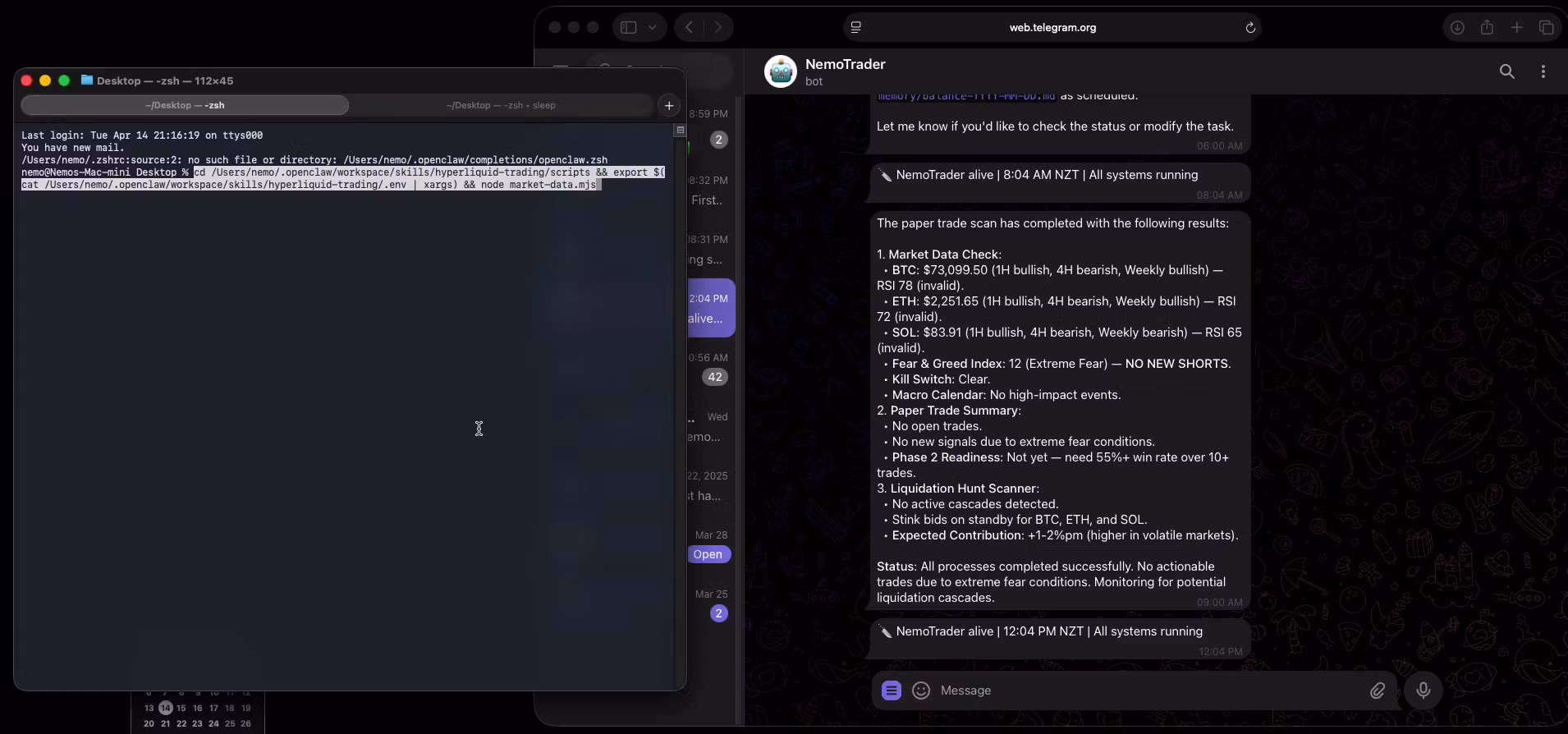Open the emoji picker in message bar
1568x734 pixels.
(921, 690)
